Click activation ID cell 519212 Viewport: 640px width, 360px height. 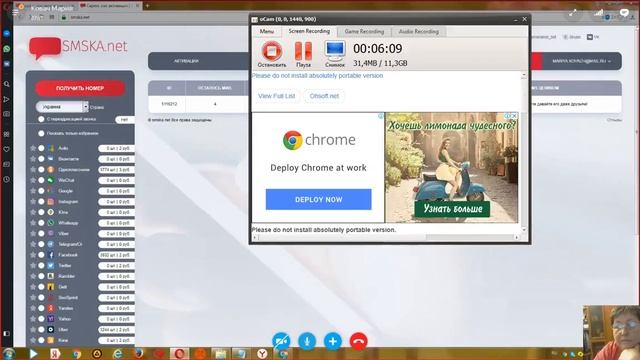[x=169, y=104]
